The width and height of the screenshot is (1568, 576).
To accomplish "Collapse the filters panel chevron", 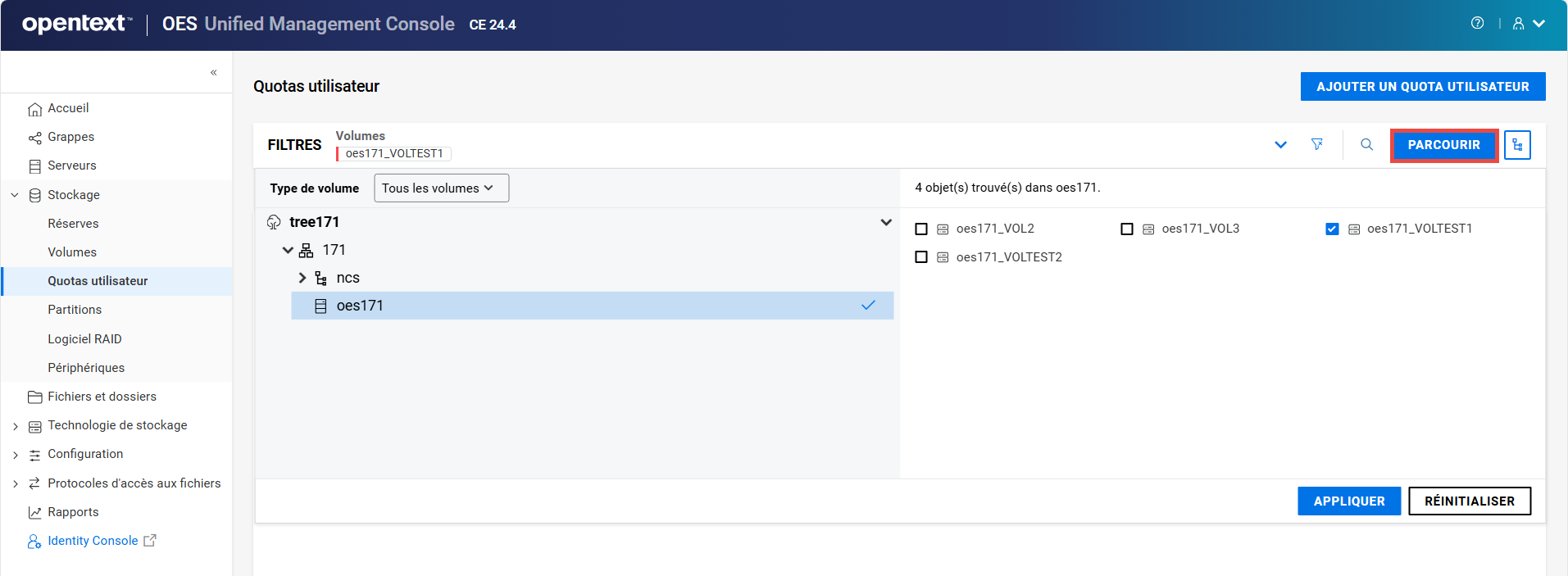I will (x=1280, y=145).
